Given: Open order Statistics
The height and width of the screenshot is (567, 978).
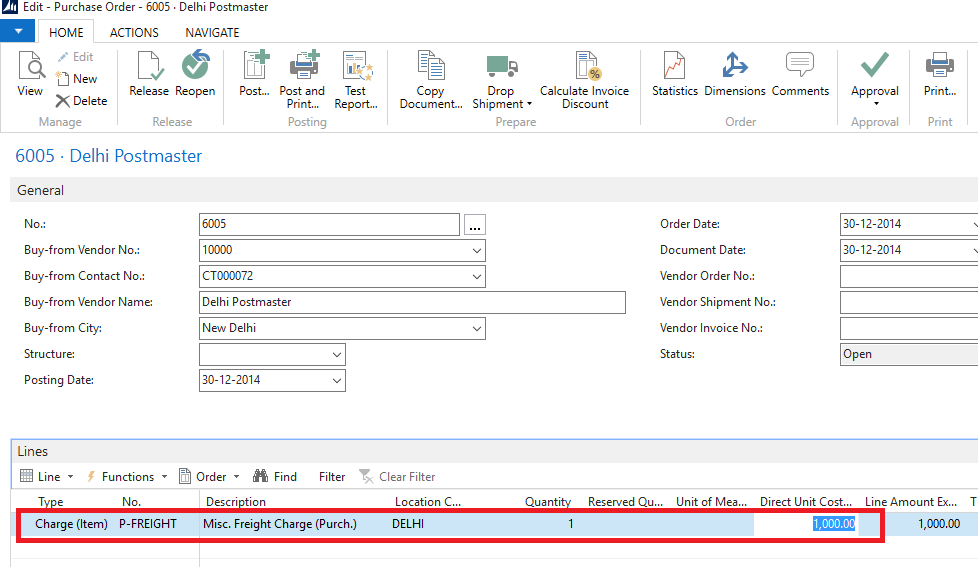Looking at the screenshot, I should click(675, 74).
